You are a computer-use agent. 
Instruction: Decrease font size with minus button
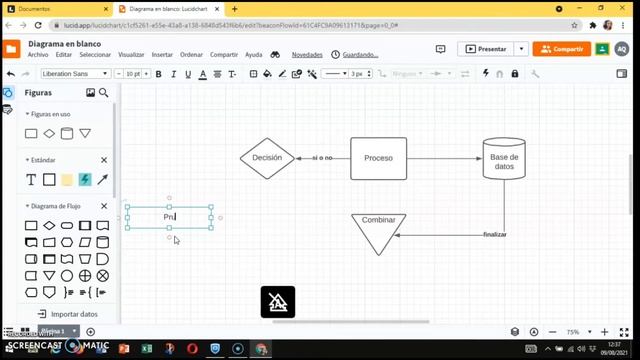118,74
